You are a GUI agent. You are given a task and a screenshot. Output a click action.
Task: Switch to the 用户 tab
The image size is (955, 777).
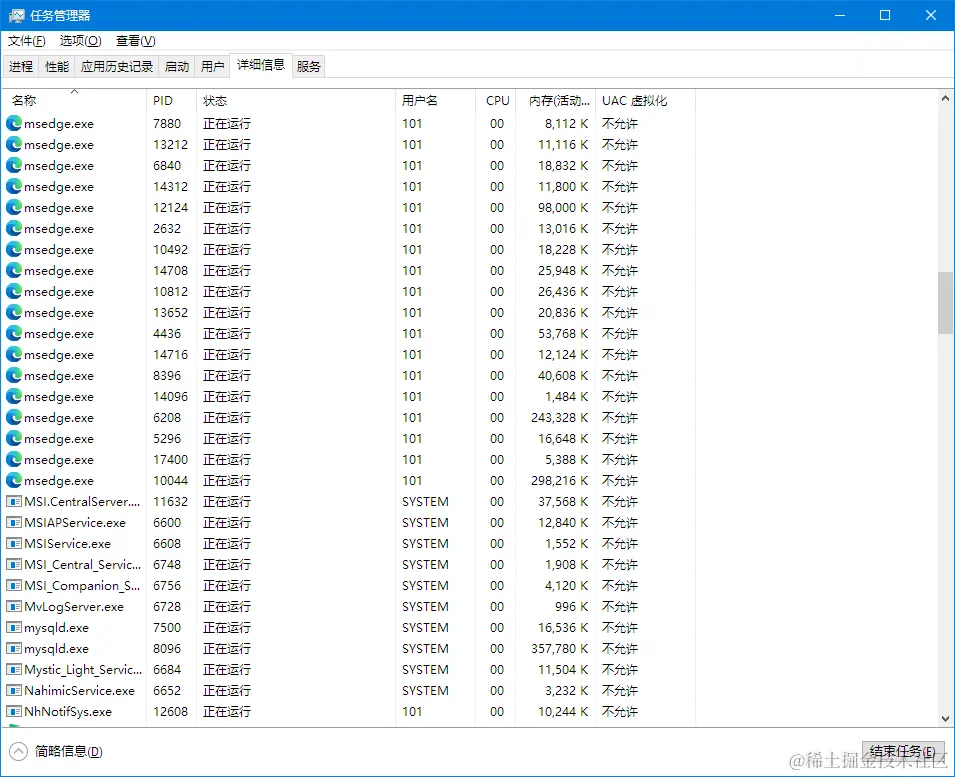[213, 66]
